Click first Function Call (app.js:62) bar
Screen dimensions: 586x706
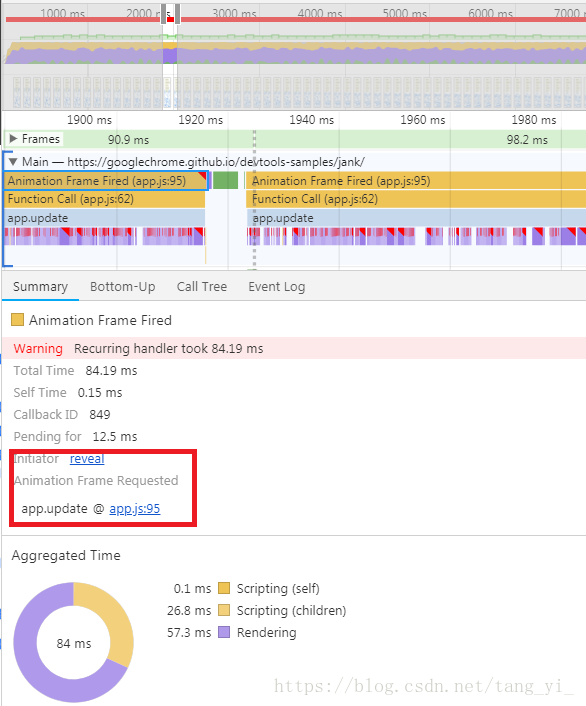pos(104,199)
